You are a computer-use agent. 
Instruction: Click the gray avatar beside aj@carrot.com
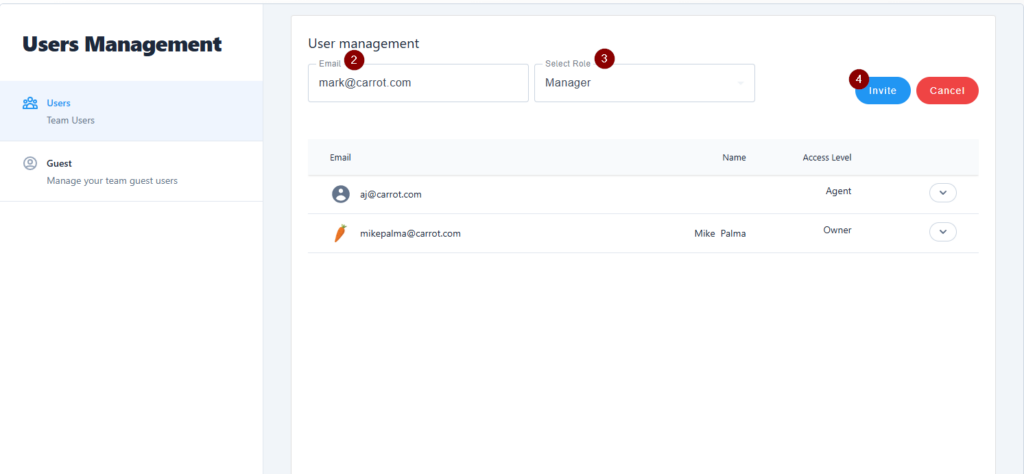pos(341,194)
